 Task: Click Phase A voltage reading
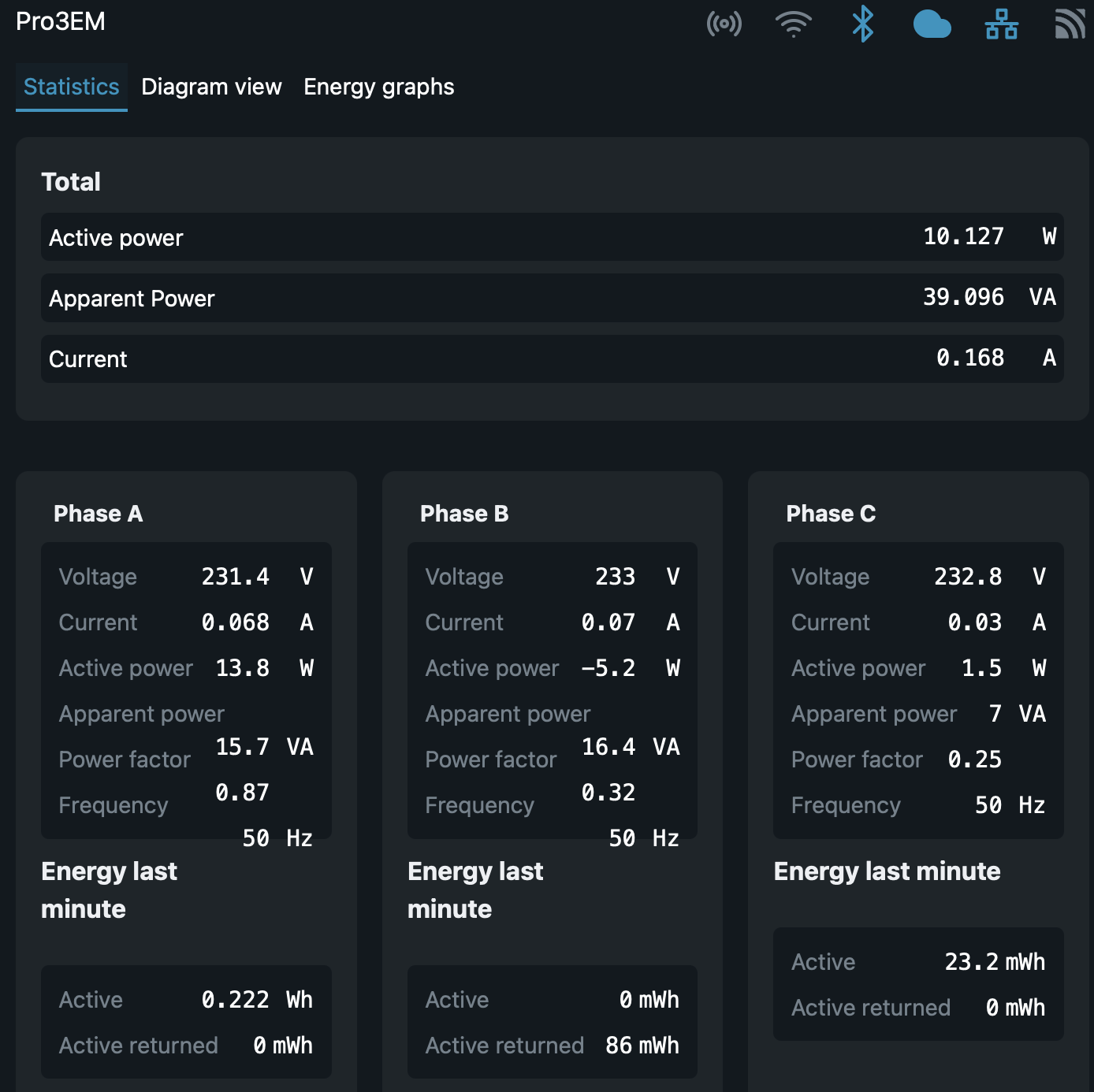(235, 577)
